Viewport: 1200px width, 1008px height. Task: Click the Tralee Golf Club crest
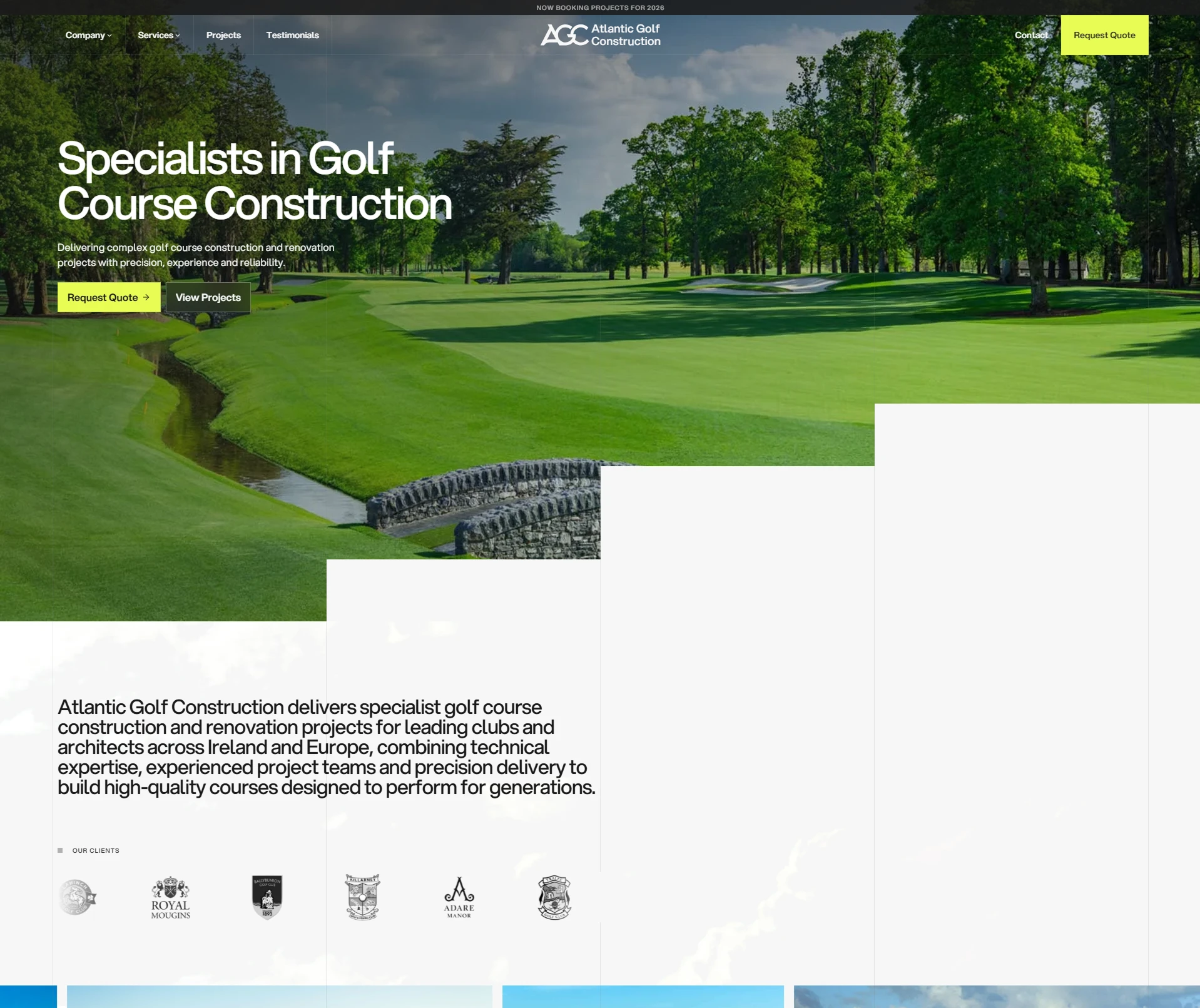pyautogui.click(x=554, y=897)
